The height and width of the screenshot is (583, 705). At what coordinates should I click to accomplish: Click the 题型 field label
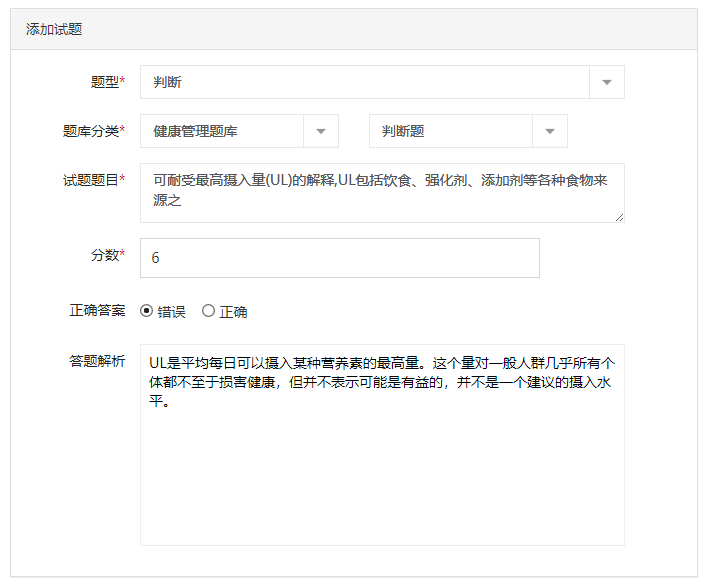(108, 82)
